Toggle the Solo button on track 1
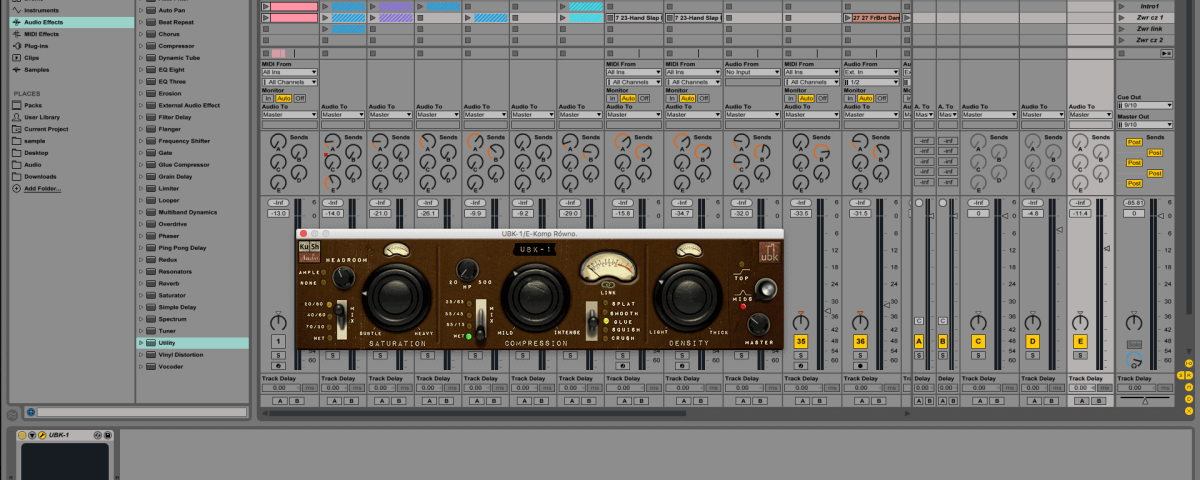The height and width of the screenshot is (480, 1200). click(278, 355)
